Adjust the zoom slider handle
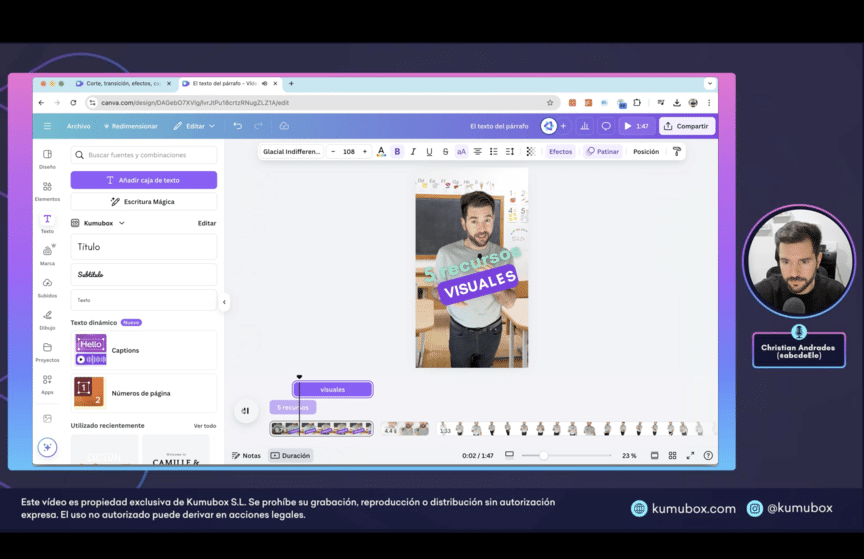Screen dimensions: 864x559 543,455
